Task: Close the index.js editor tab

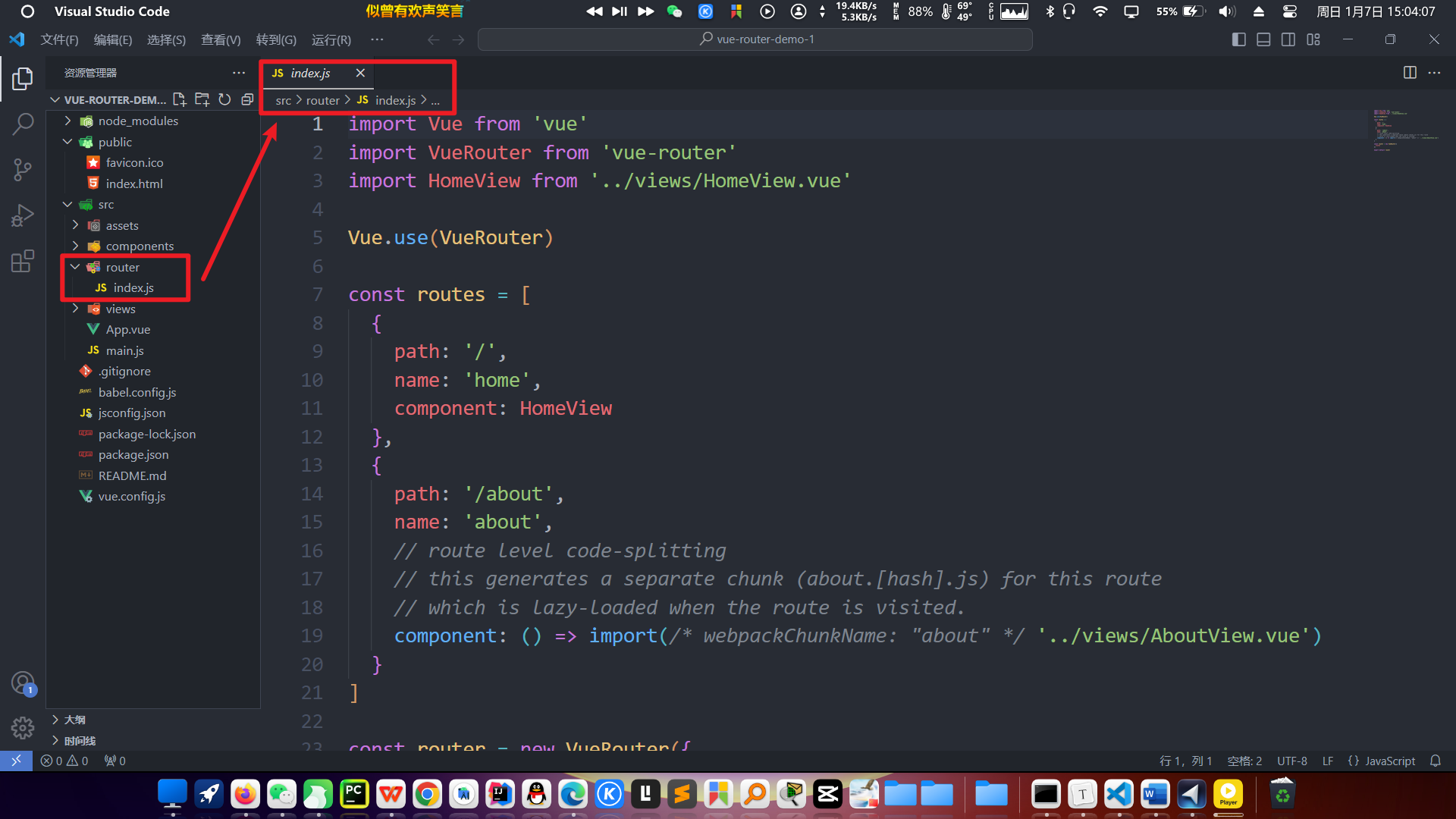Action: [x=360, y=73]
